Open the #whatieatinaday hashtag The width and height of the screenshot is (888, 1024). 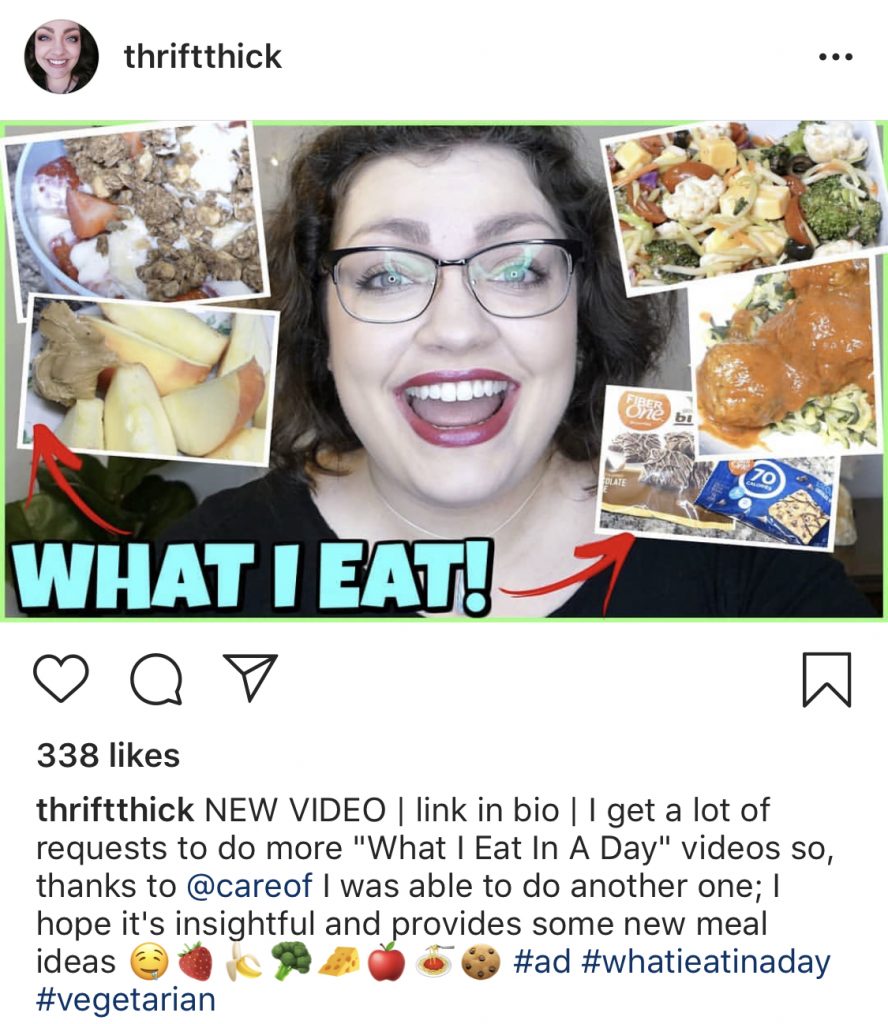point(705,962)
